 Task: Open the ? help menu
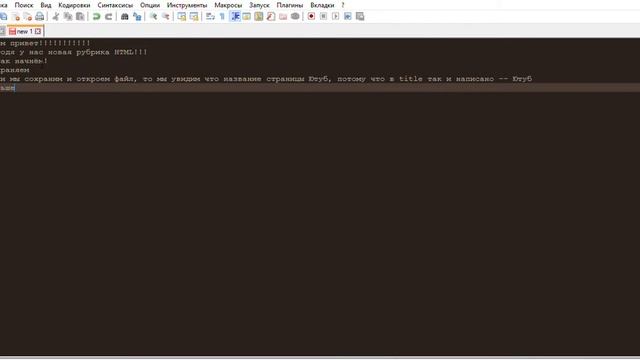pos(343,5)
